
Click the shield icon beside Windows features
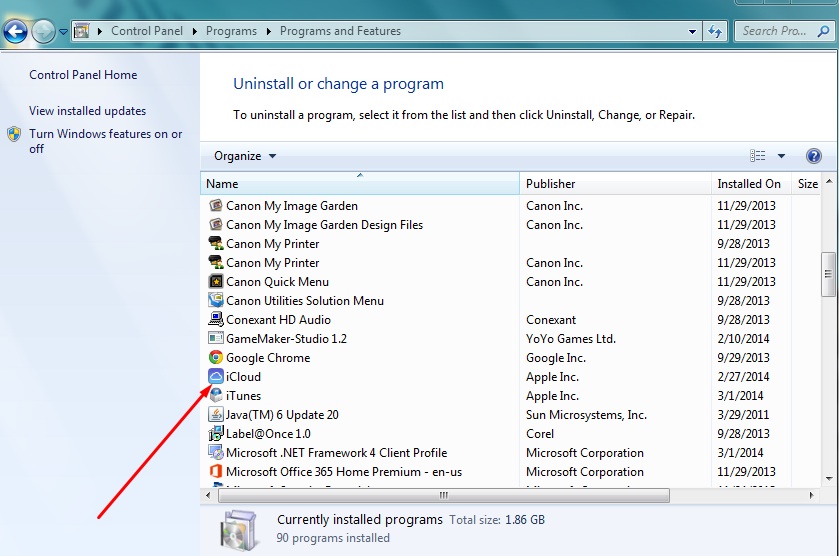14,134
